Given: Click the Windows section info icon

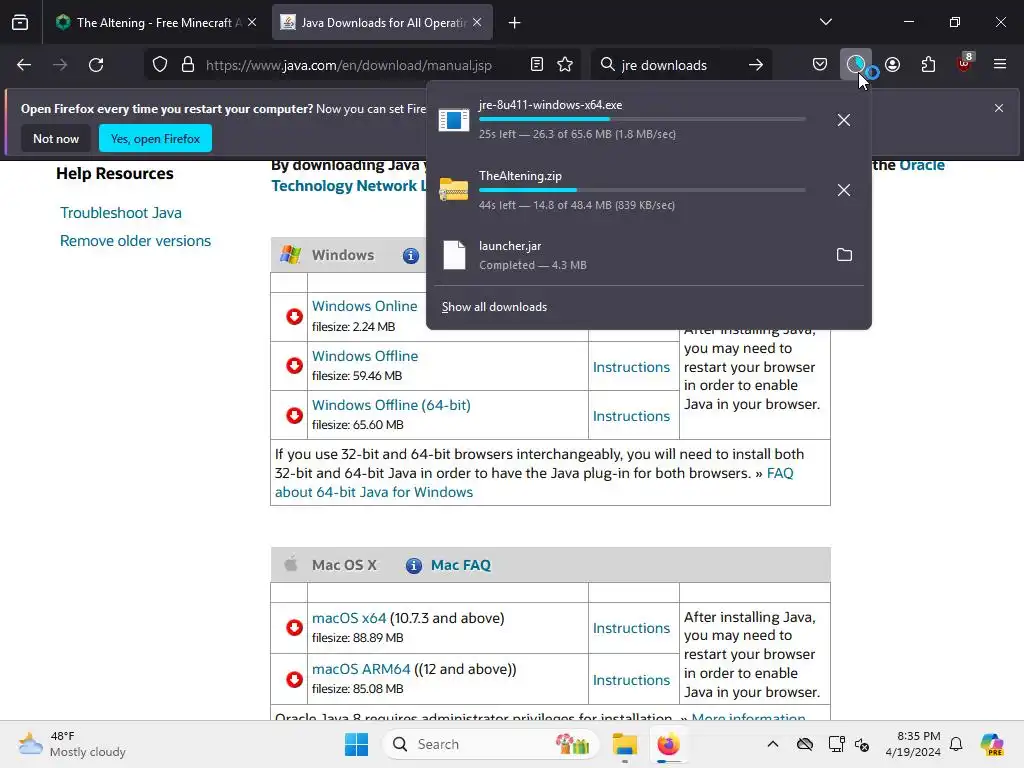Looking at the screenshot, I should click(411, 256).
